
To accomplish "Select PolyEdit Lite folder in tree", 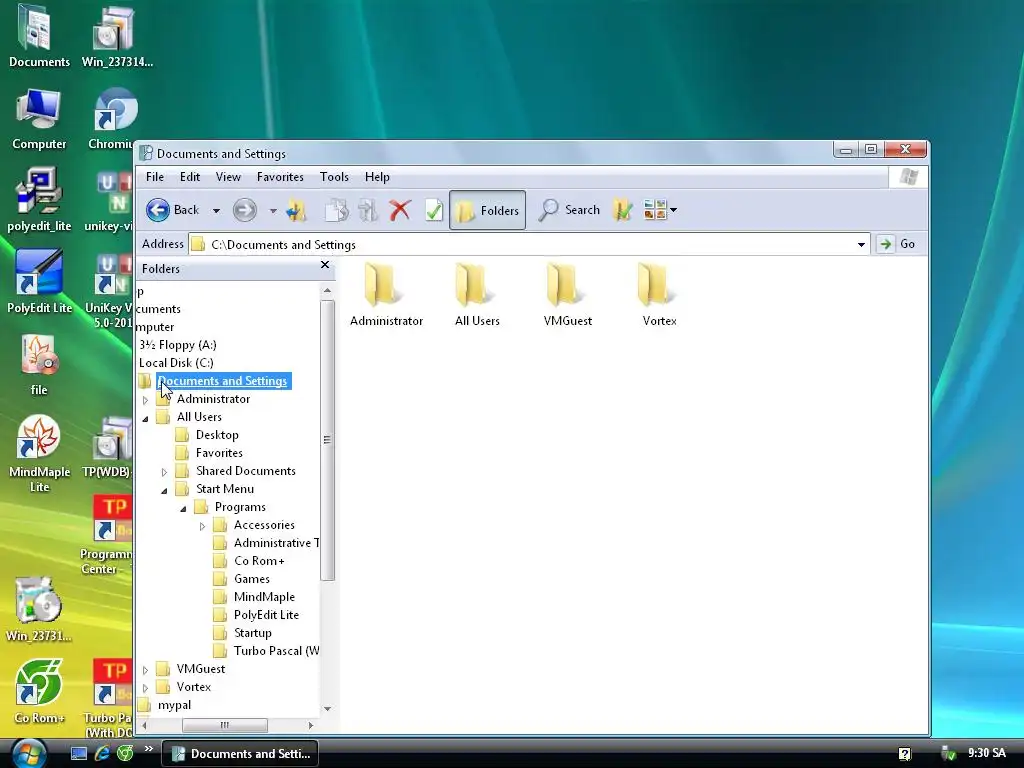I will pos(266,615).
